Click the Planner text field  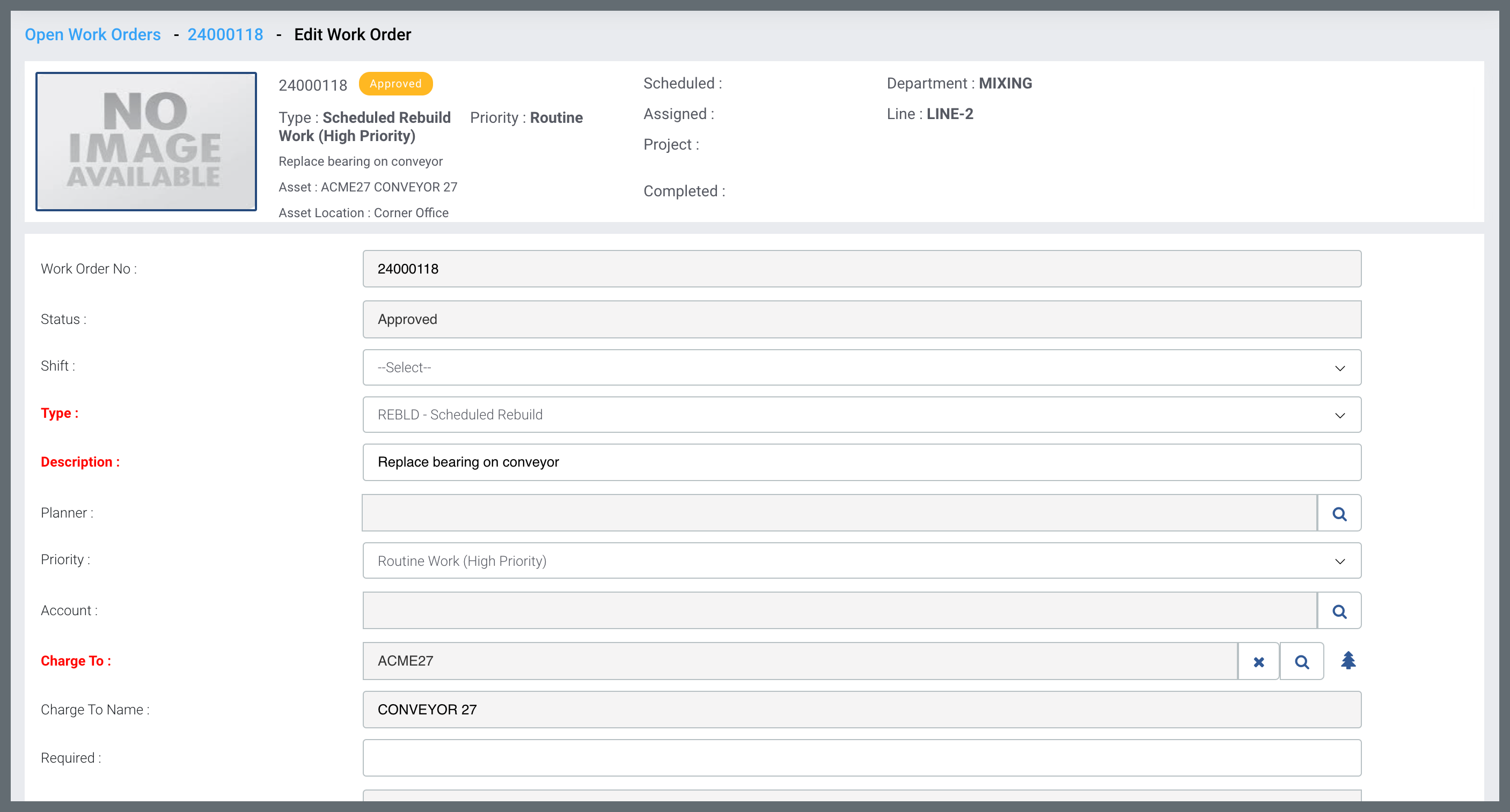pyautogui.click(x=839, y=513)
